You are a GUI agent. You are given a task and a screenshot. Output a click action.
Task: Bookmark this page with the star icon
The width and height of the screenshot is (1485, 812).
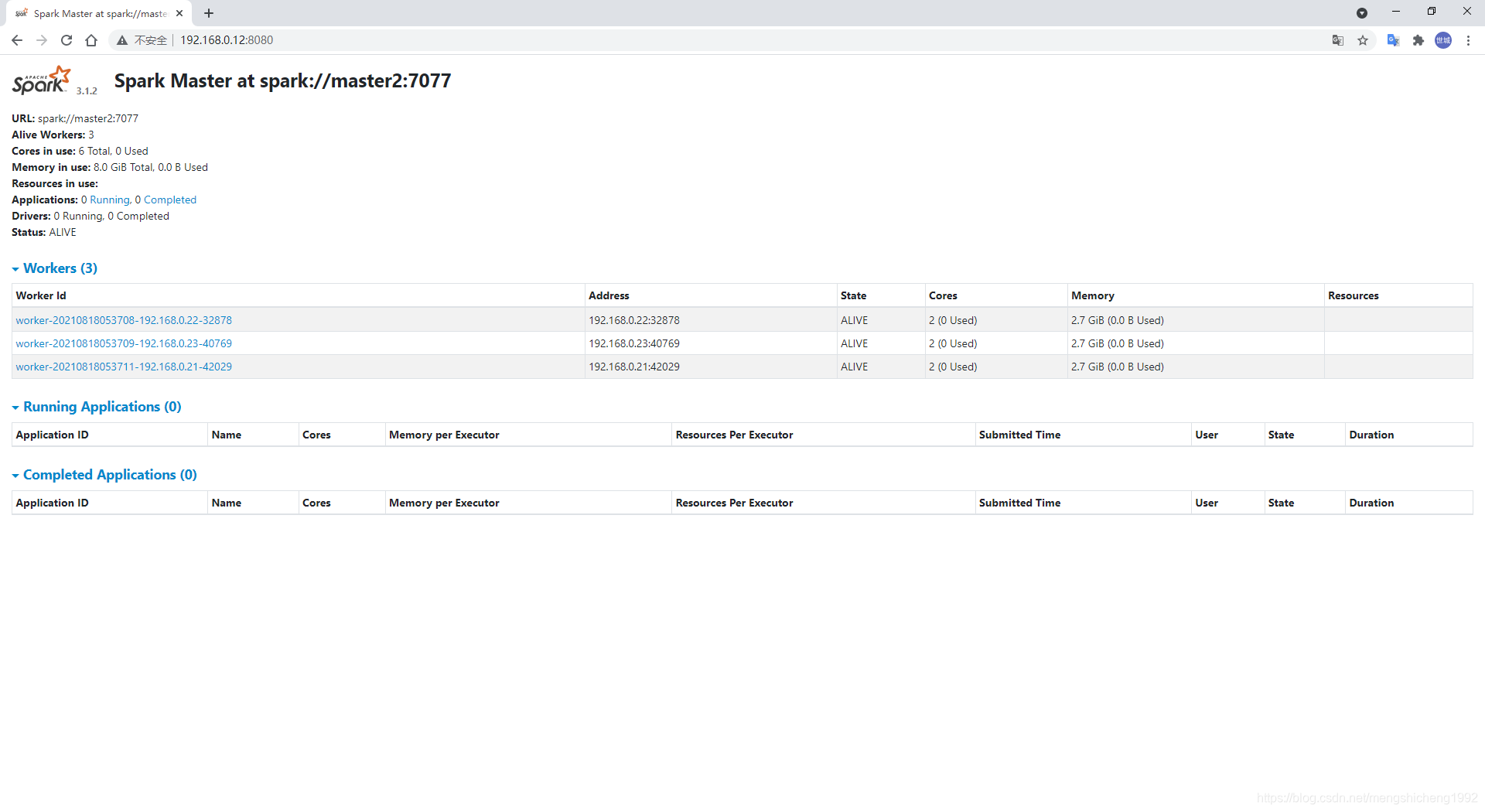click(x=1363, y=40)
